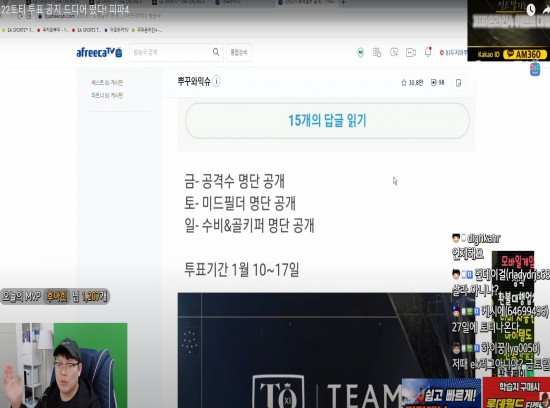Click the green pin icon in afreecaTV header
550x408 pixels.
(x=360, y=53)
